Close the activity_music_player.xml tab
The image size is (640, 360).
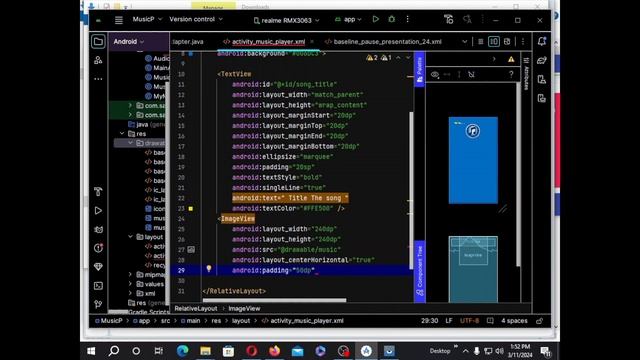(312, 42)
